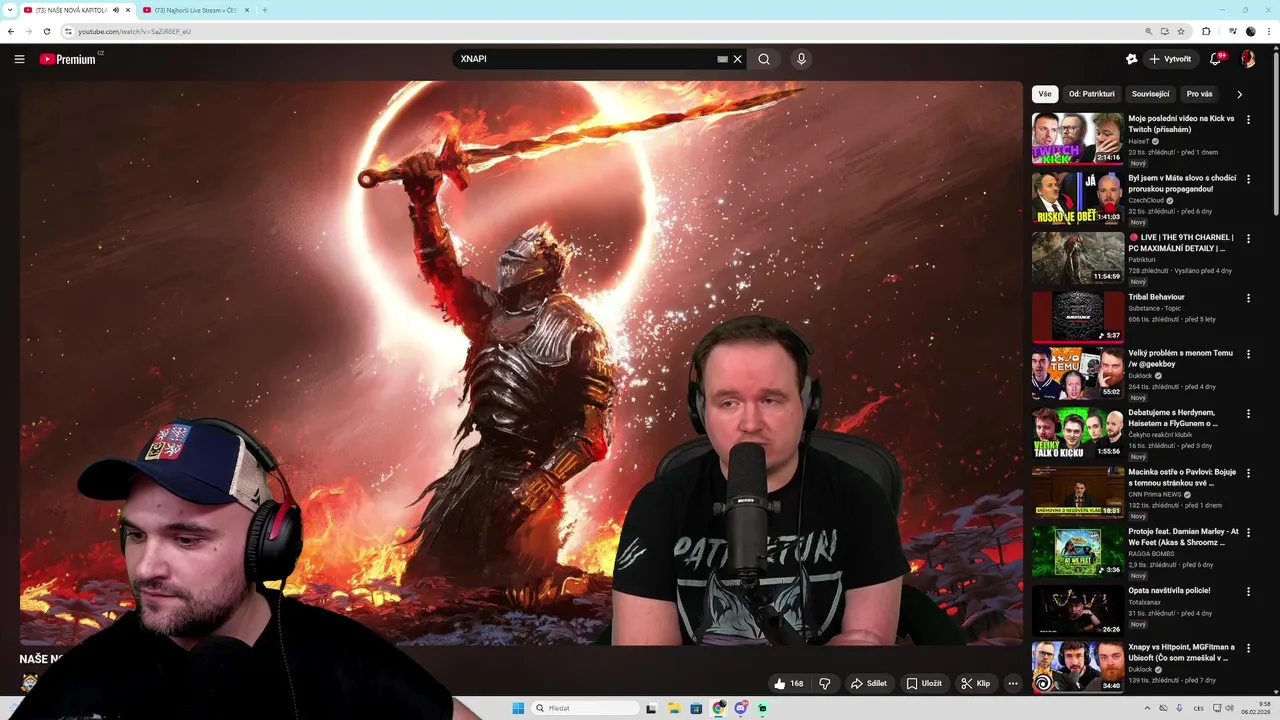Open options for LIVE THE 9TH CHARNEL video

tap(1248, 239)
